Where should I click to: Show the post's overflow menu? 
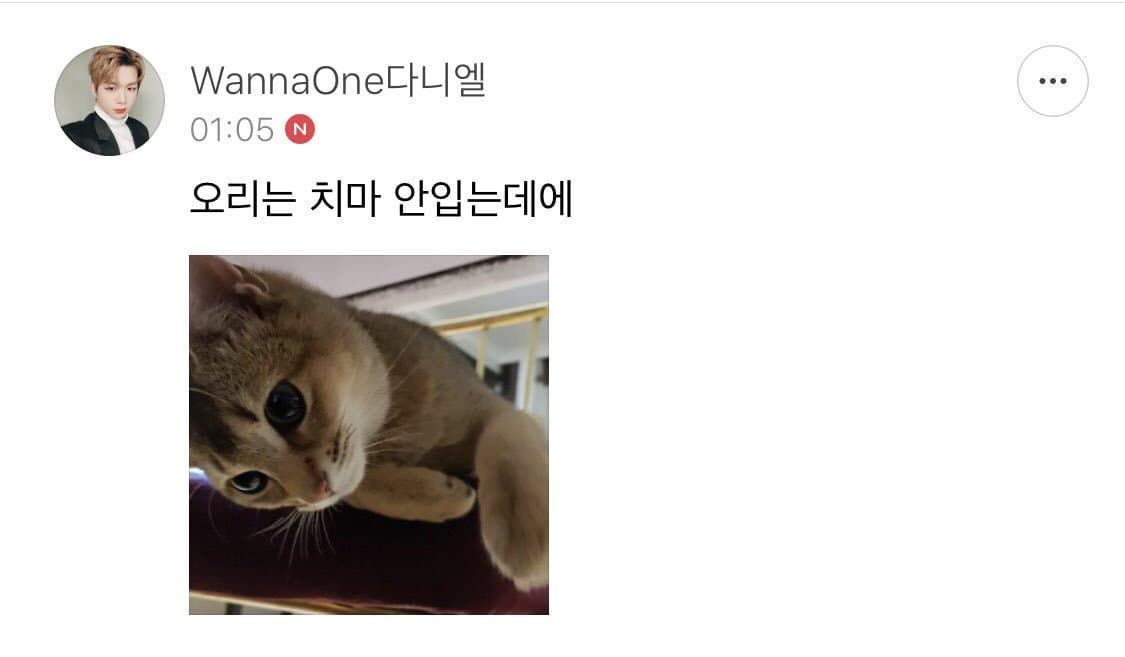pyautogui.click(x=1053, y=81)
